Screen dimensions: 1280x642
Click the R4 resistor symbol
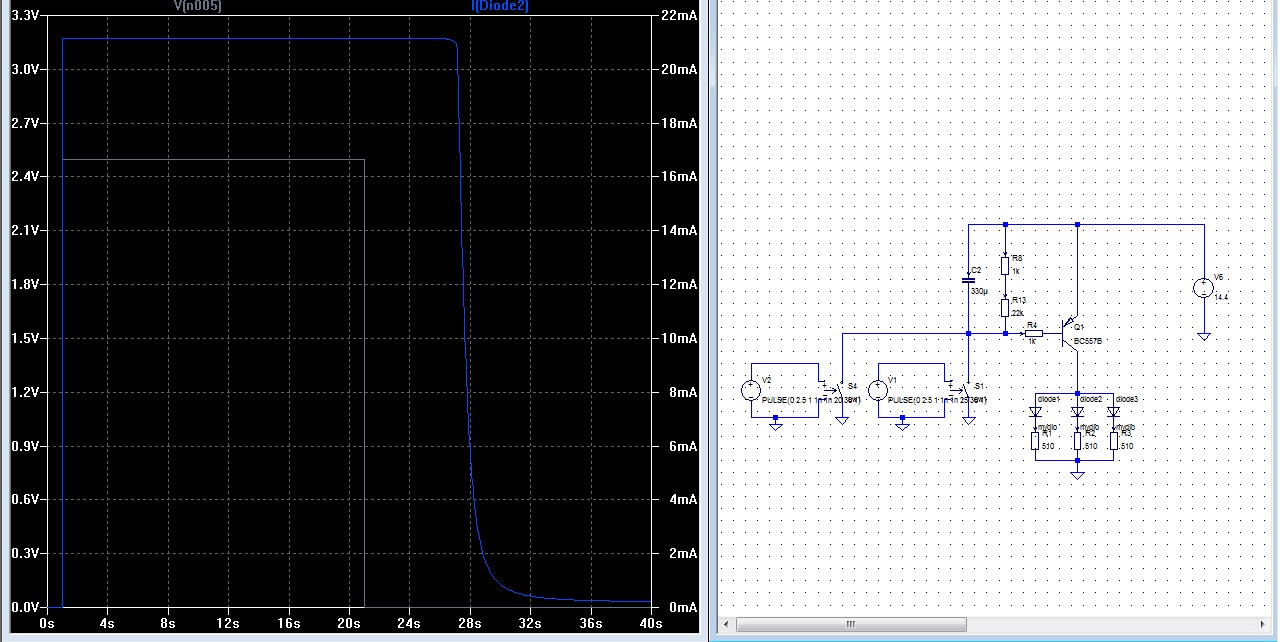(x=1032, y=333)
